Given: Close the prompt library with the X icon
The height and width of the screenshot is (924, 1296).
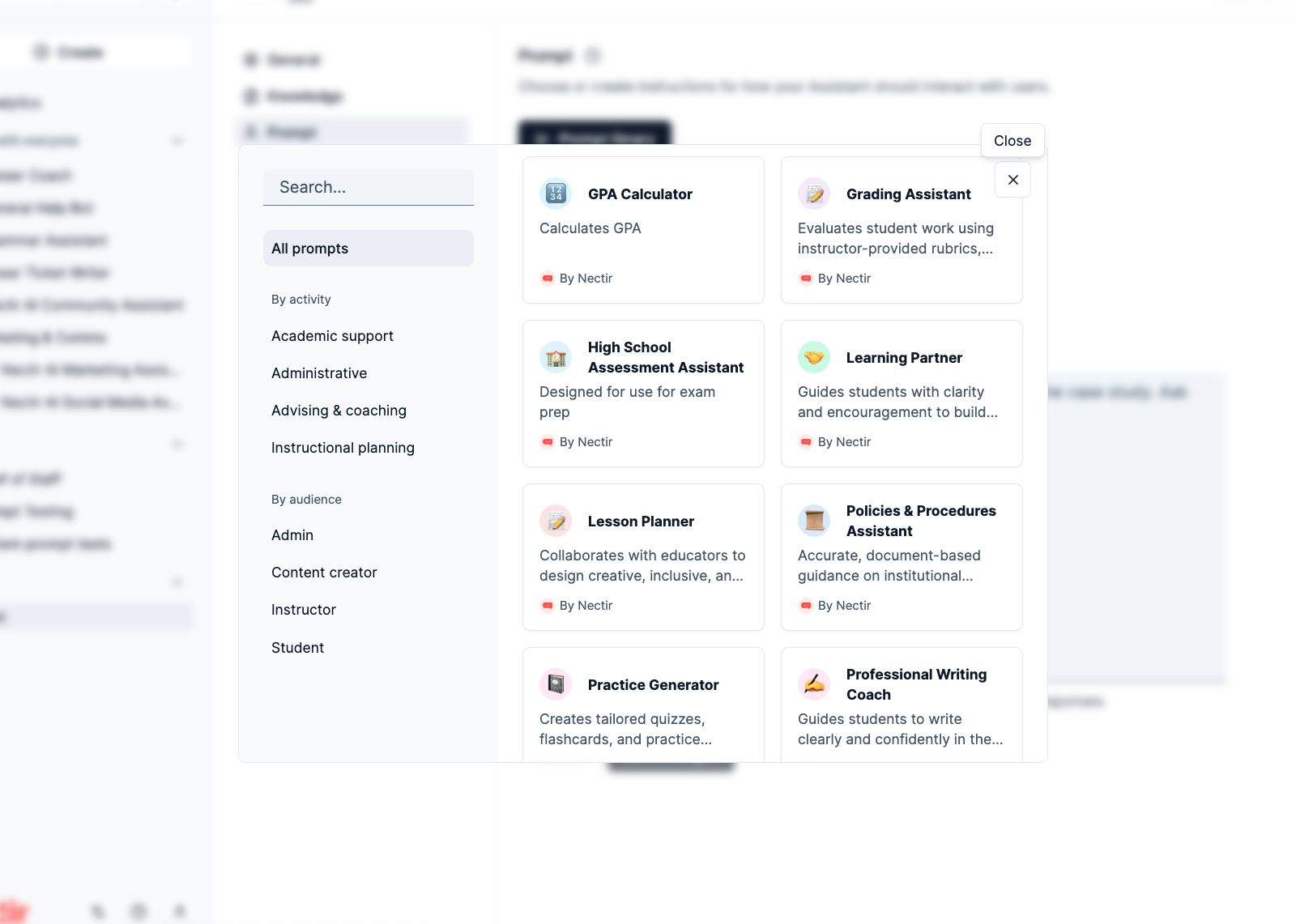Looking at the screenshot, I should tap(1013, 180).
